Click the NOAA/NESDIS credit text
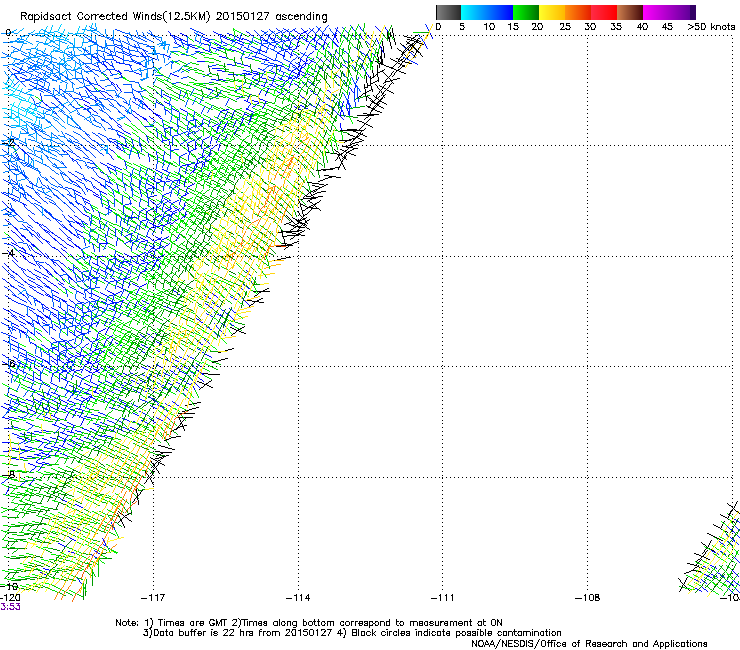This screenshot has width=740, height=650. pyautogui.click(x=589, y=644)
